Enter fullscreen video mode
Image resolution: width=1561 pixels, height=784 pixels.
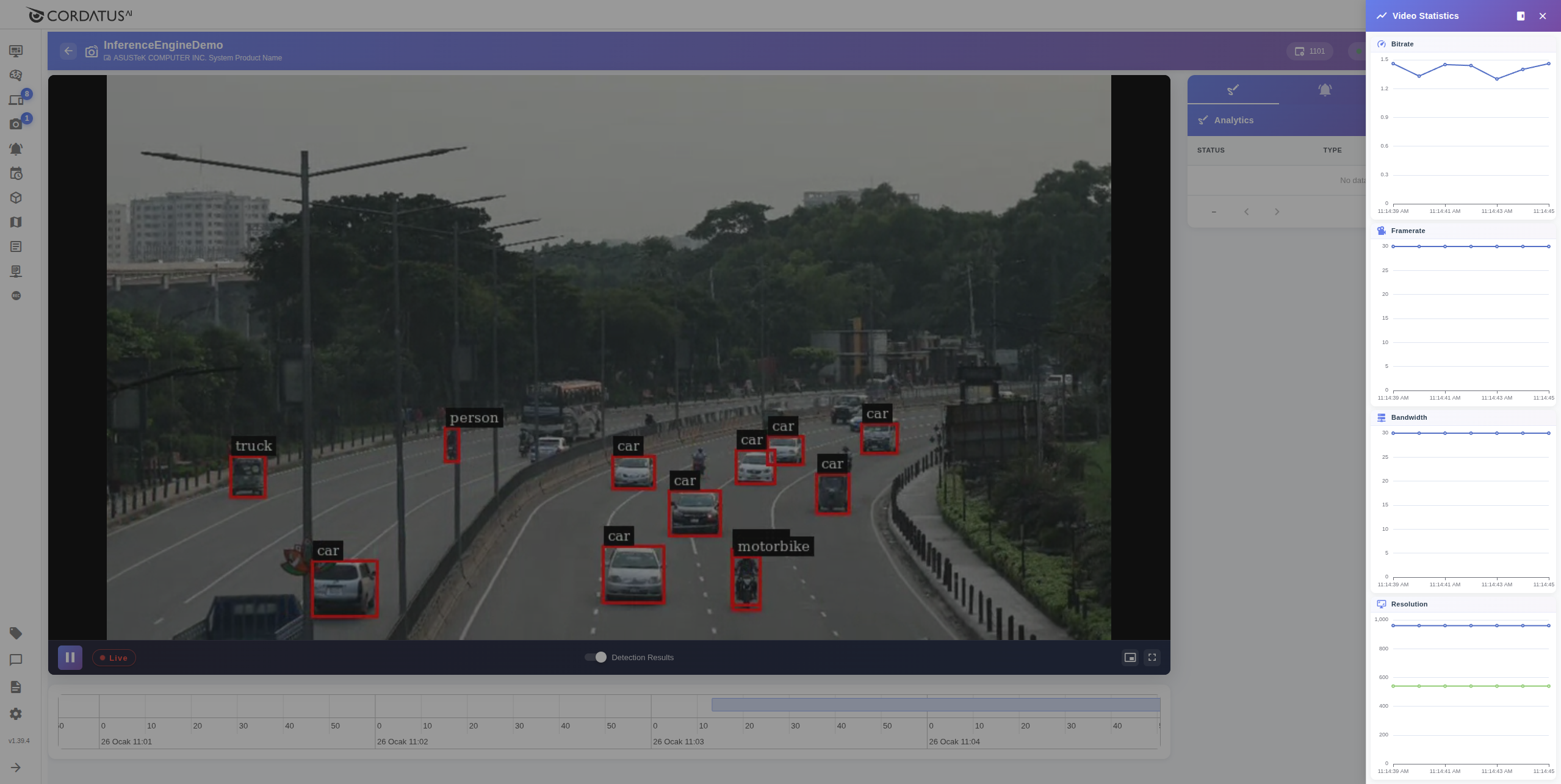(x=1152, y=657)
